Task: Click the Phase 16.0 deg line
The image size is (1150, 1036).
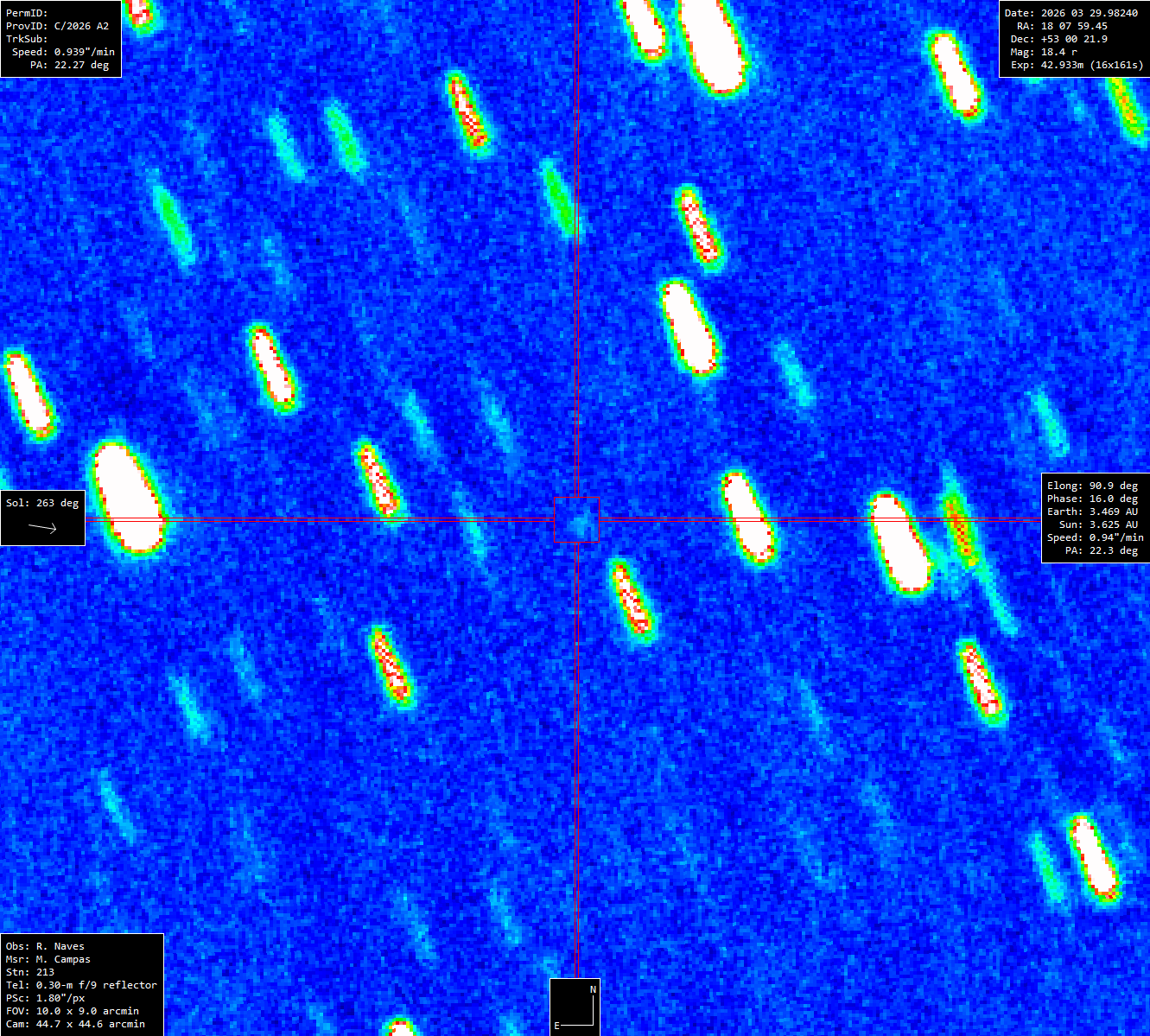Action: coord(1092,499)
